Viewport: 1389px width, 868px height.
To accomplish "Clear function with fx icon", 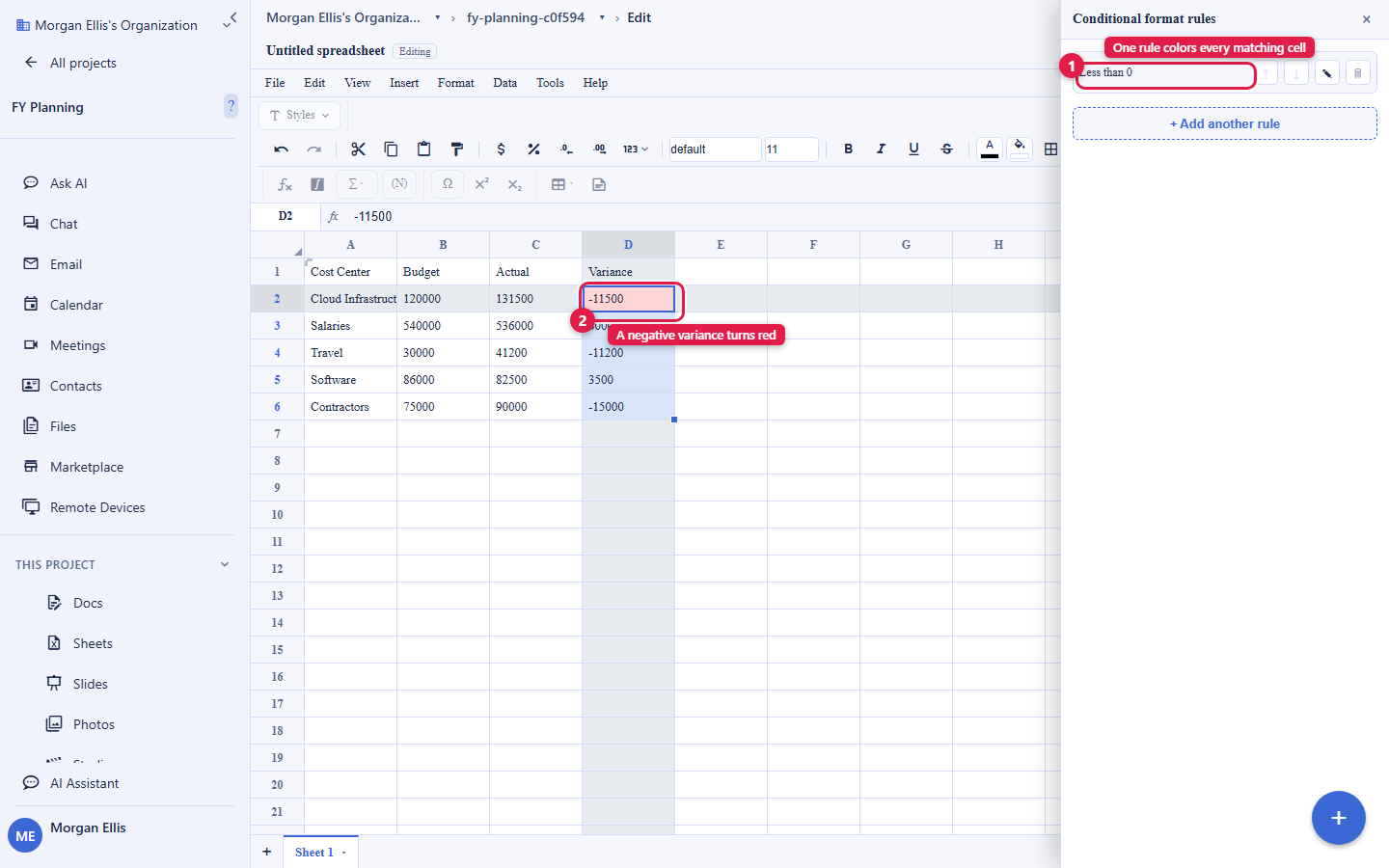I will (285, 184).
